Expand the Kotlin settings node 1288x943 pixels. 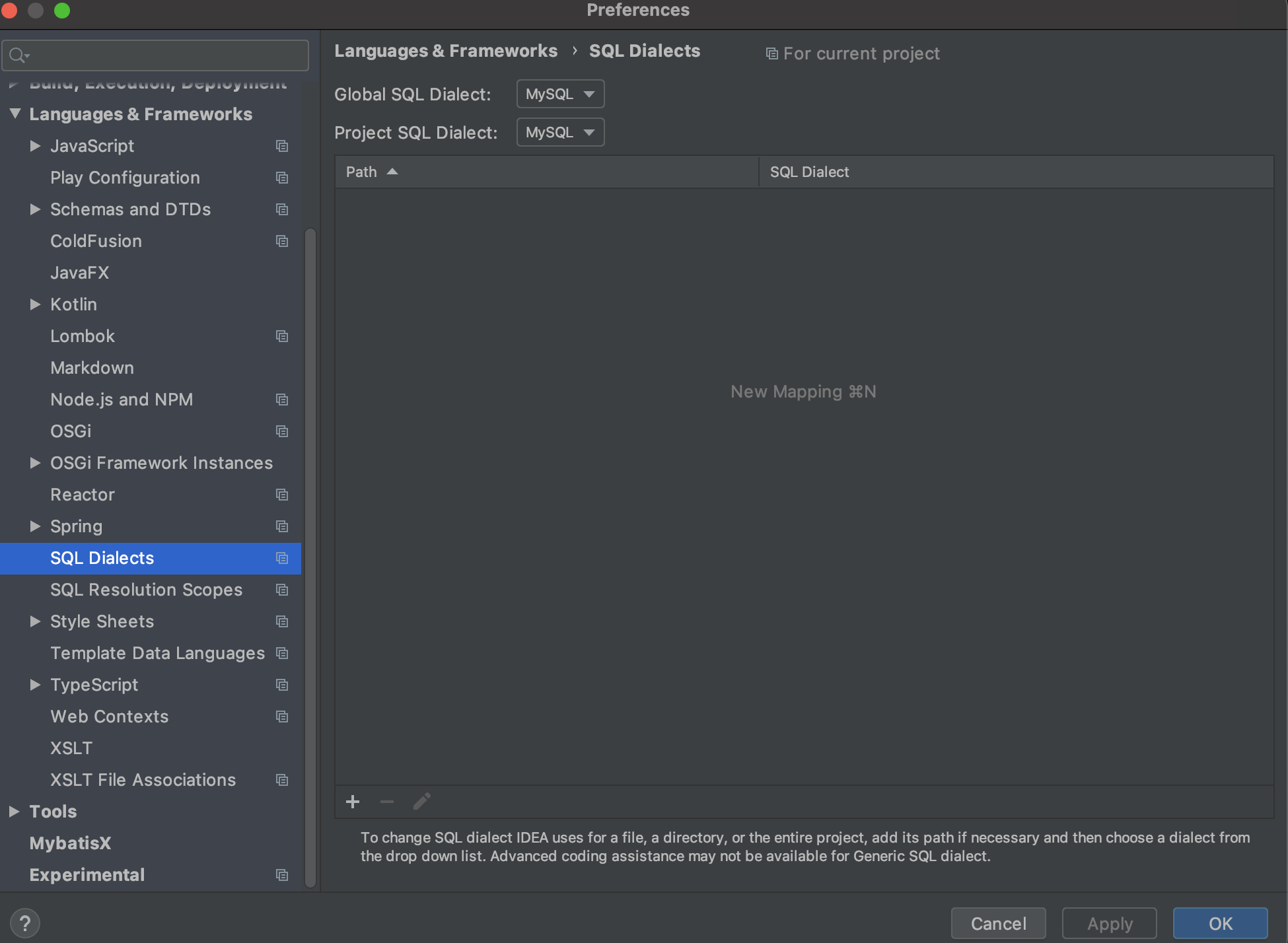(35, 304)
